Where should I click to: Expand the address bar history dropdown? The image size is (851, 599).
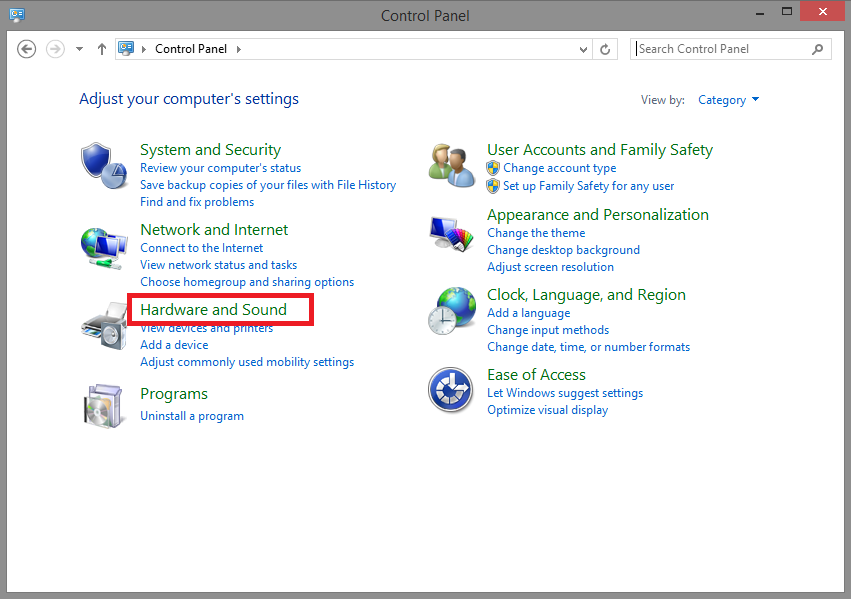click(x=583, y=50)
